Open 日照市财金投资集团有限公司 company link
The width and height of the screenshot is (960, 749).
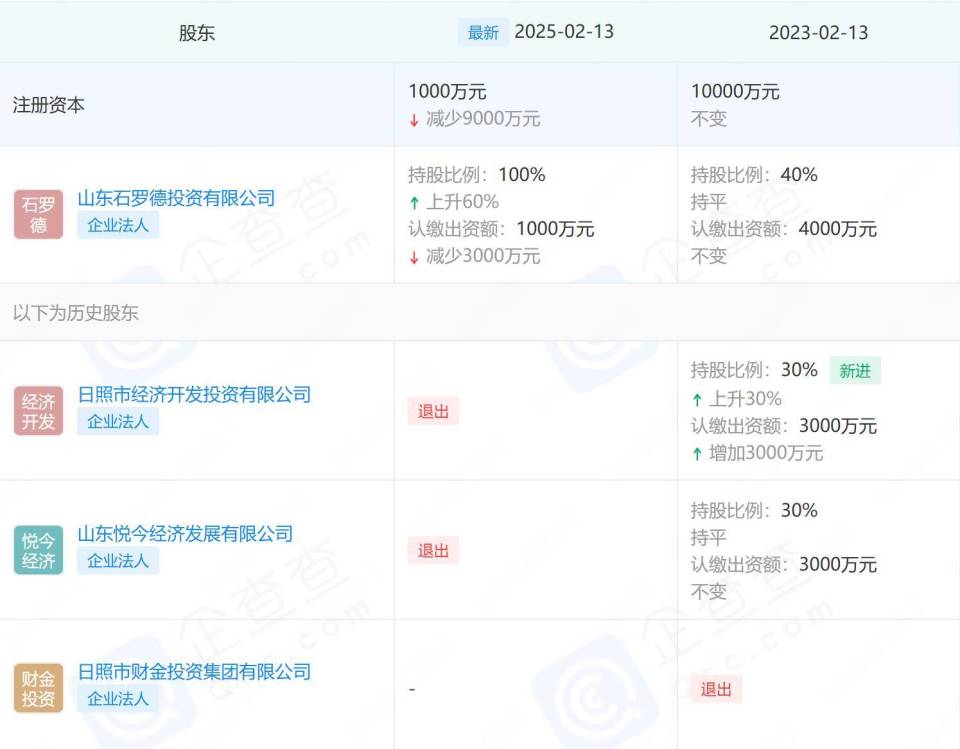[x=194, y=672]
